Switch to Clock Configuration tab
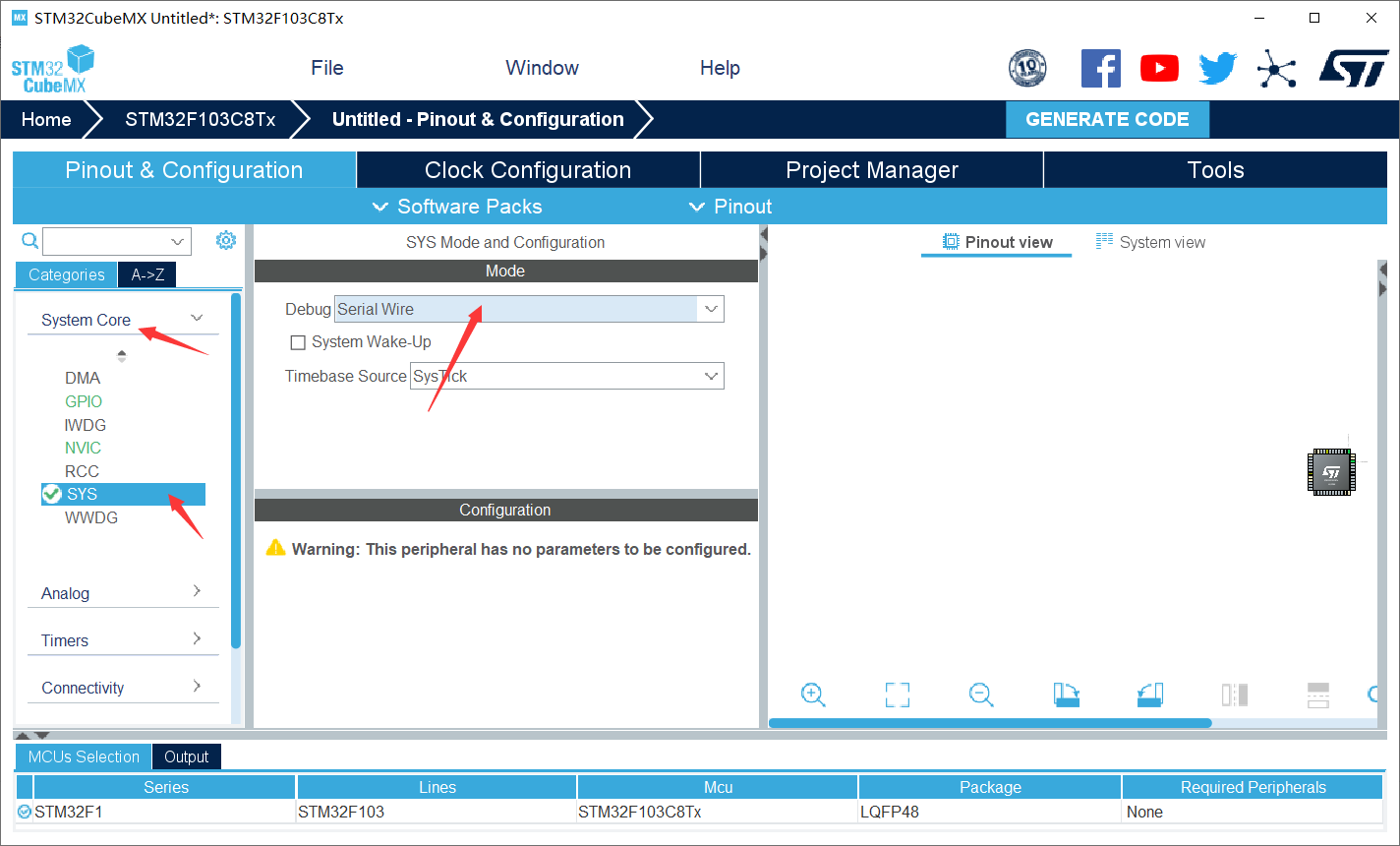This screenshot has height=846, width=1400. [528, 169]
